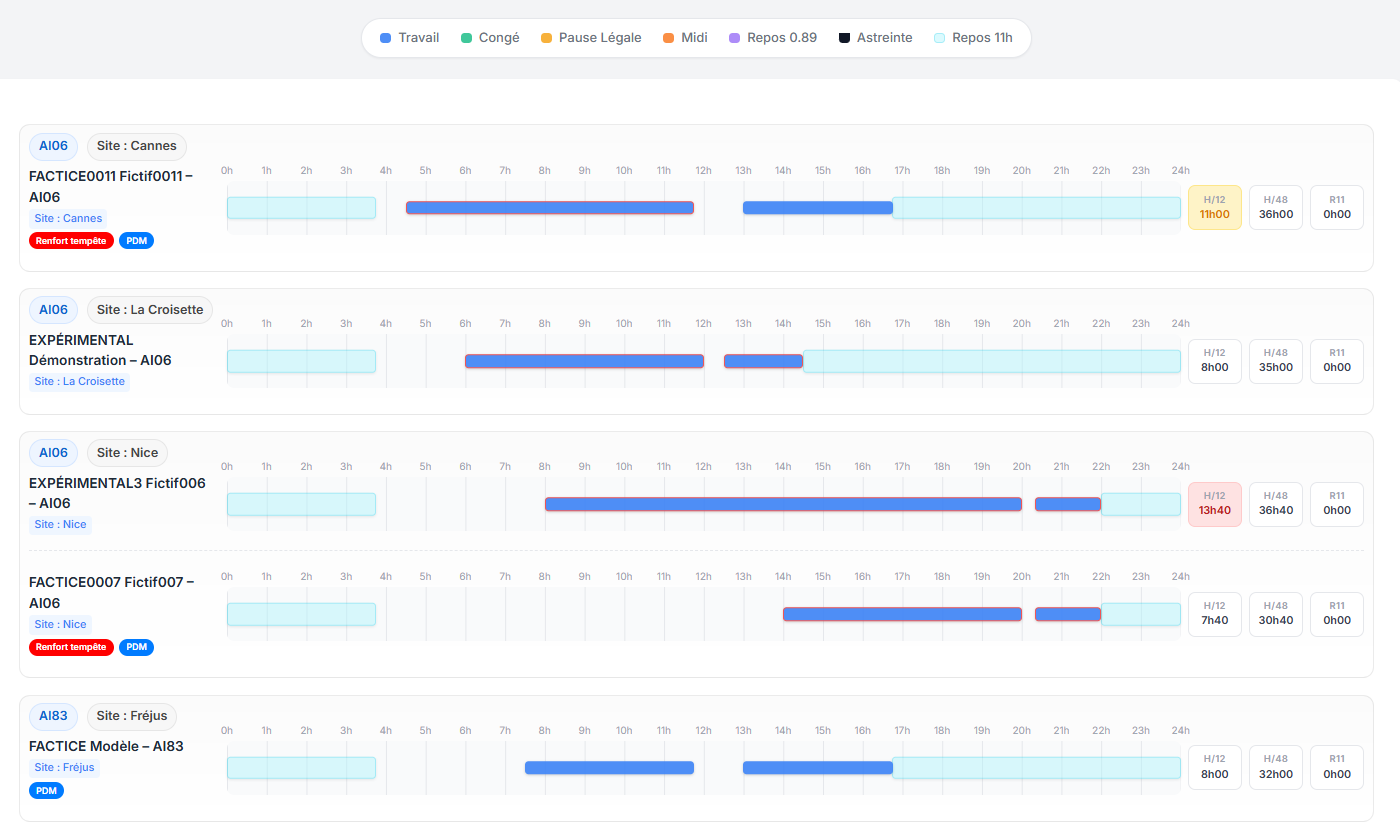Click the H/12 8h00 box for Démonstration

click(x=1215, y=361)
